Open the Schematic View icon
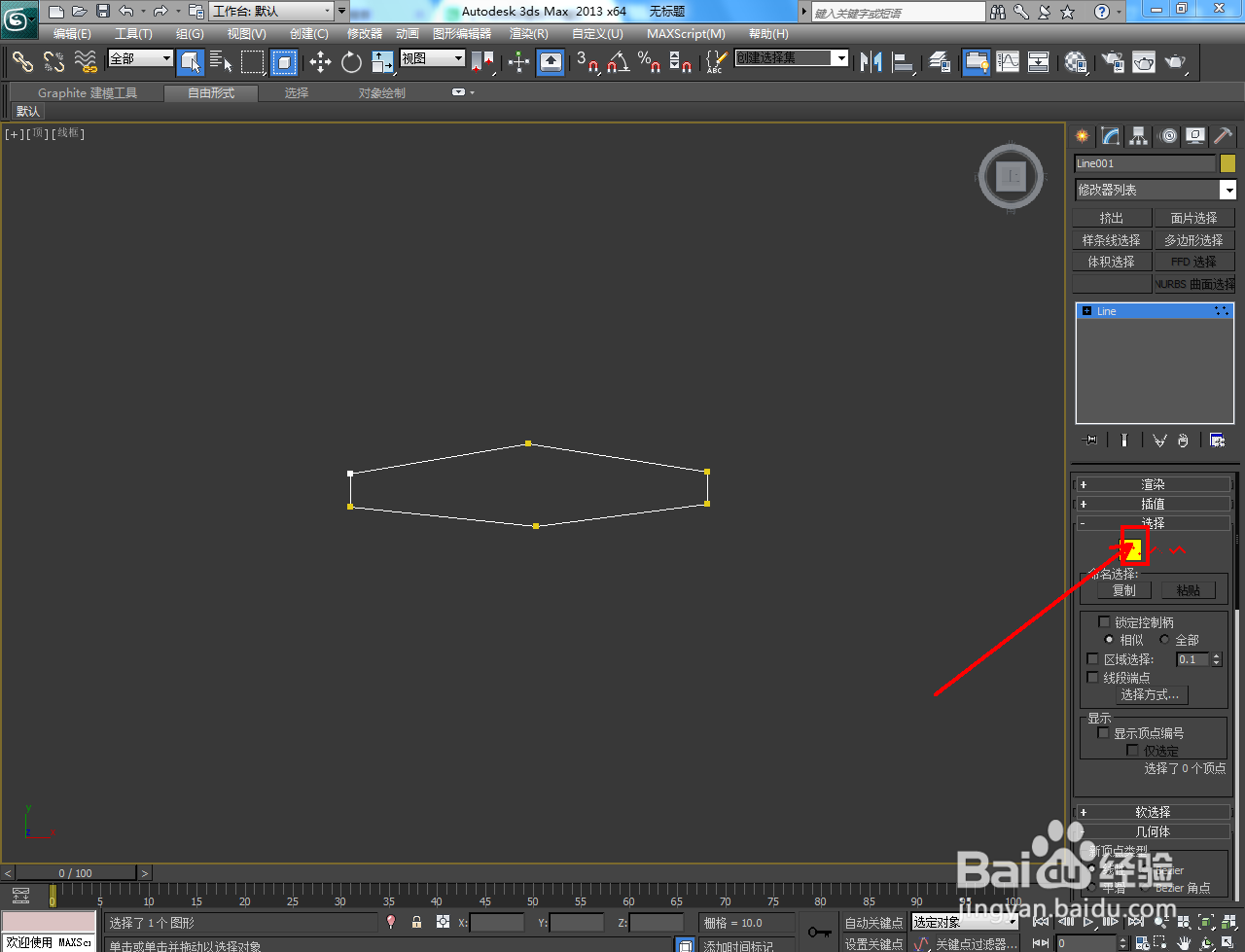 click(x=1039, y=62)
